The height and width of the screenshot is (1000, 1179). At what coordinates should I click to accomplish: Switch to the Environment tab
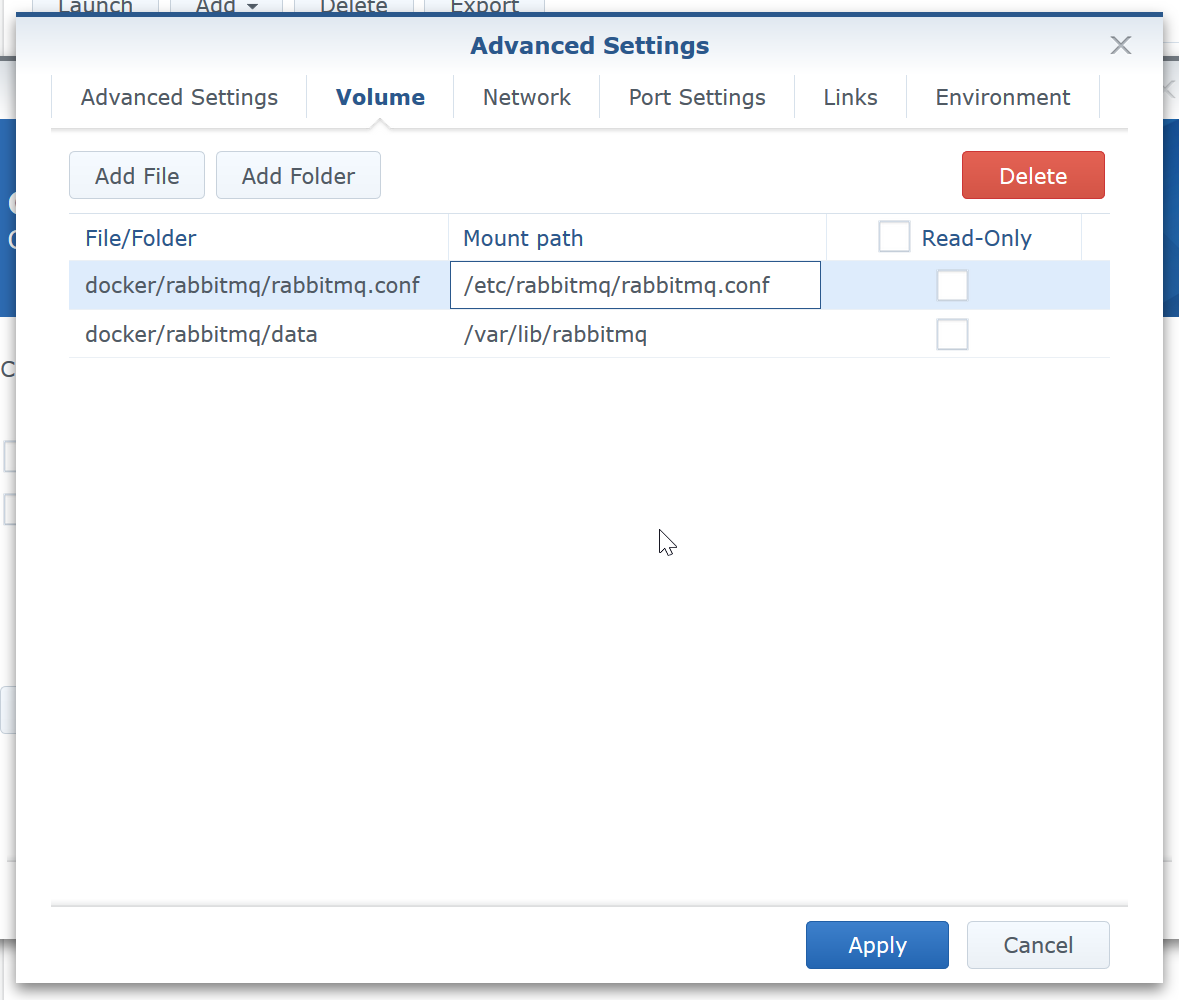point(1002,98)
